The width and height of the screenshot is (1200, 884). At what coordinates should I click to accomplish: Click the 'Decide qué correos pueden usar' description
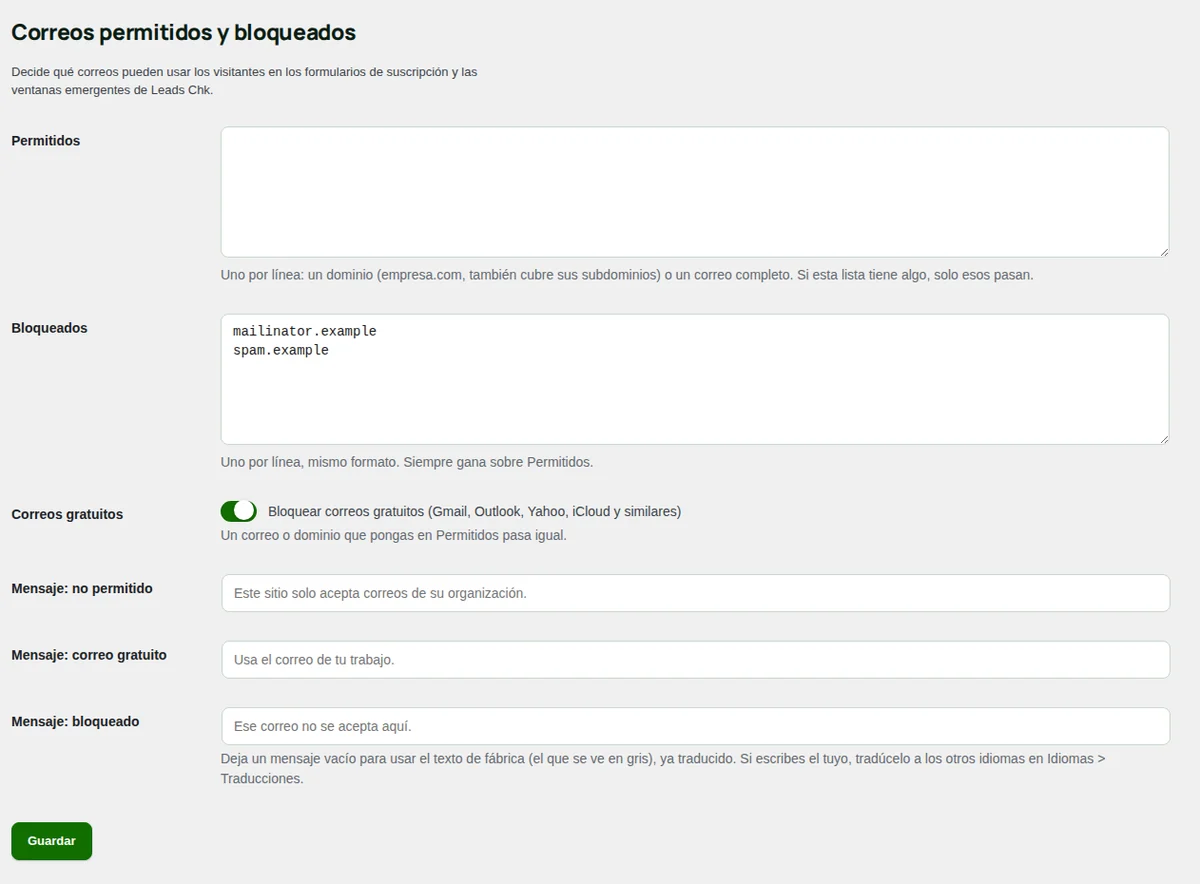point(244,81)
